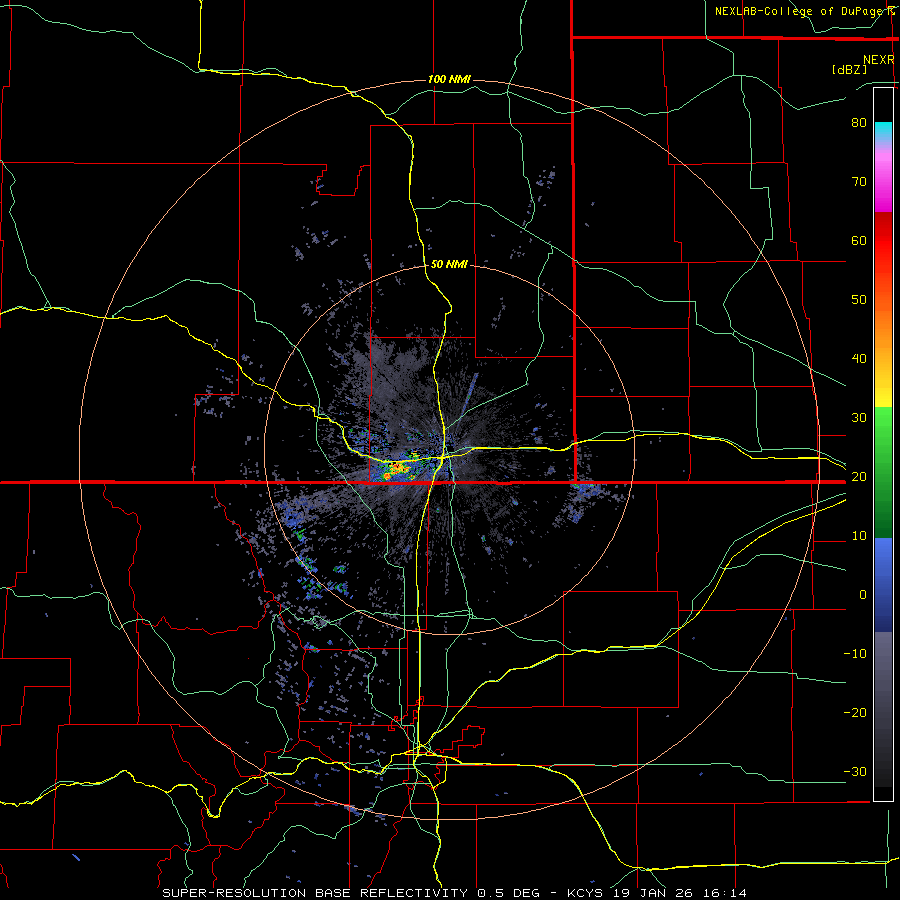900x900 pixels.
Task: Click the 60 dBZ legend value
Action: click(x=859, y=240)
